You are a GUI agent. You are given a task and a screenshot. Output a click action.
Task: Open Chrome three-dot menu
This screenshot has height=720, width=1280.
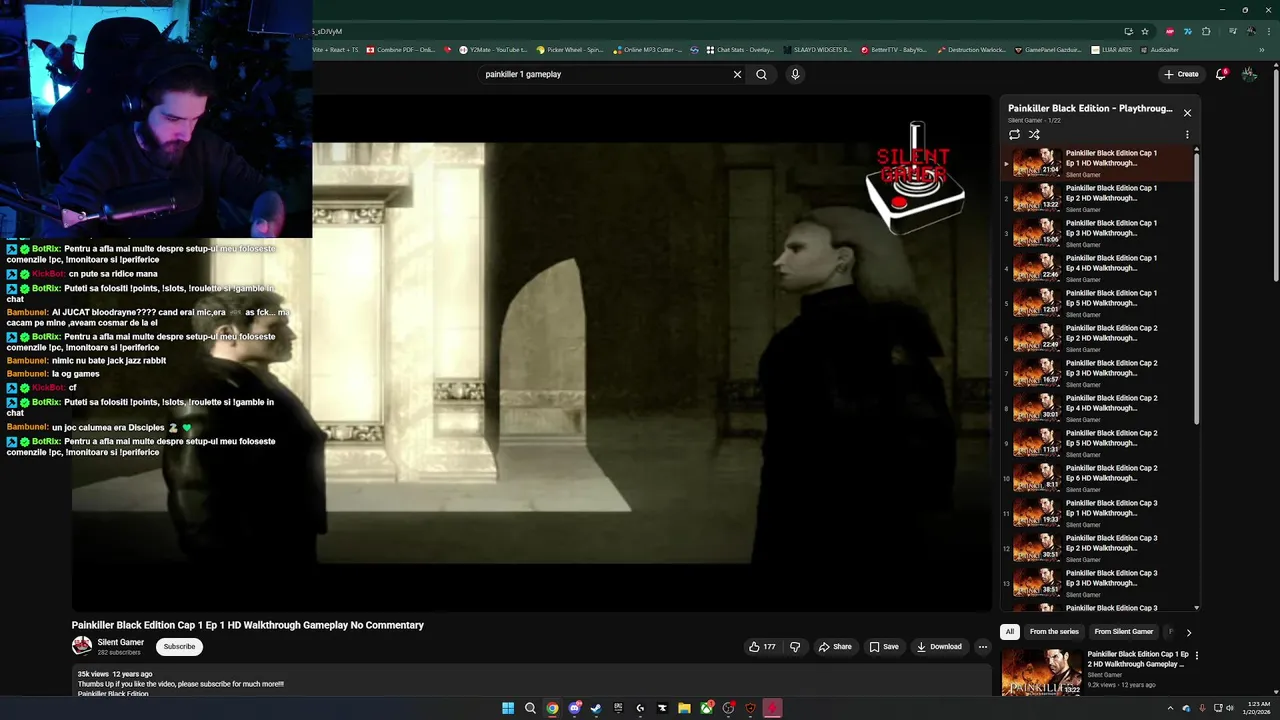[1269, 31]
